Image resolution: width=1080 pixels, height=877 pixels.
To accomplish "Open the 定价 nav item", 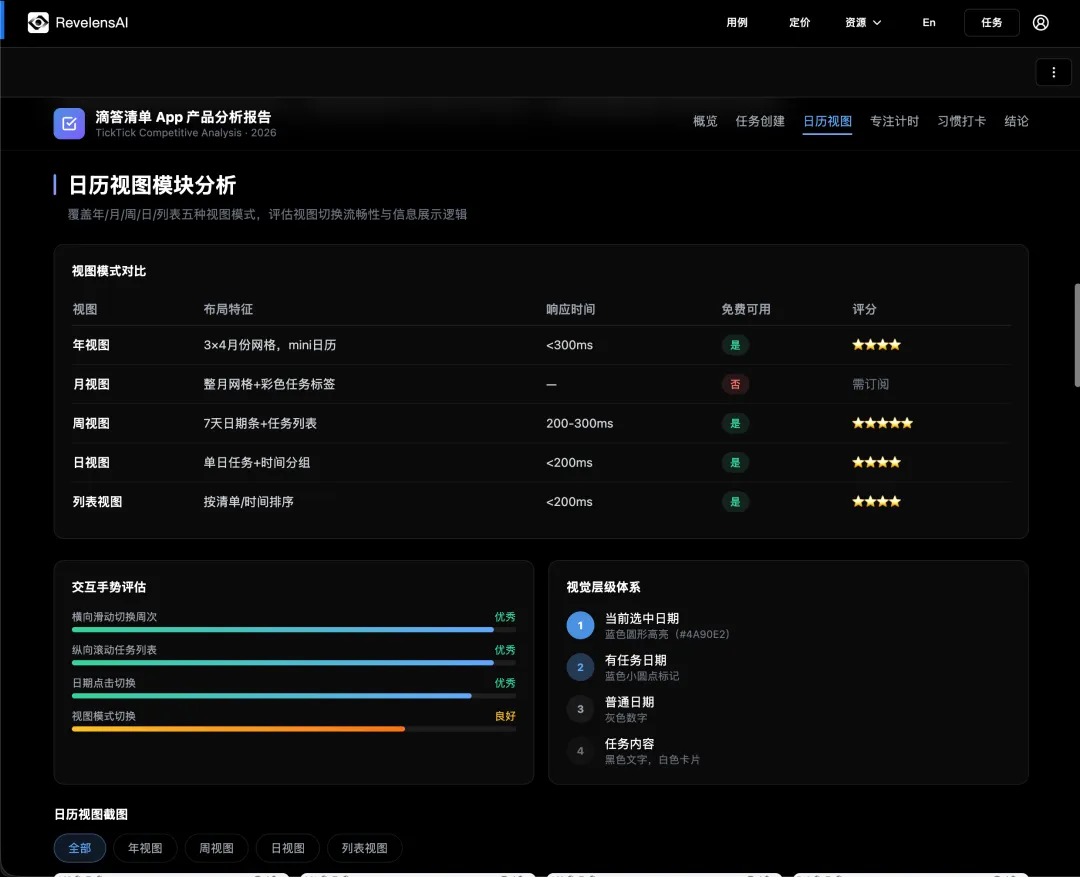I will click(799, 23).
